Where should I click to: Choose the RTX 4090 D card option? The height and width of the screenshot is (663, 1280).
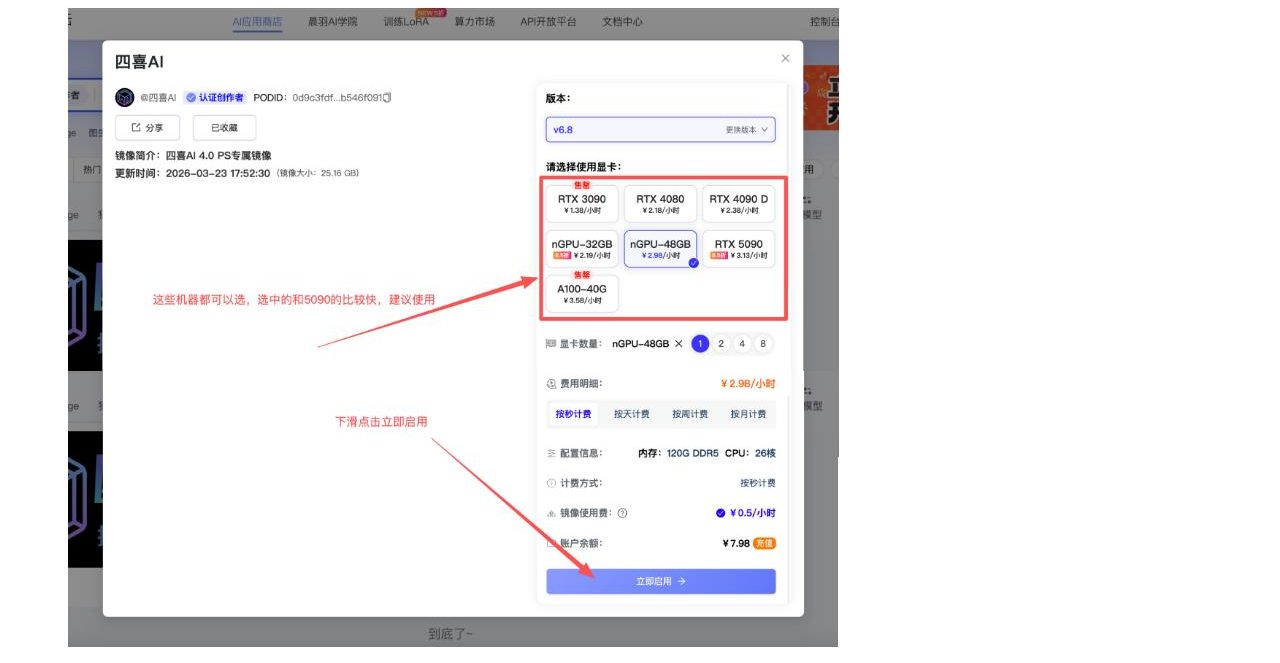pos(738,204)
